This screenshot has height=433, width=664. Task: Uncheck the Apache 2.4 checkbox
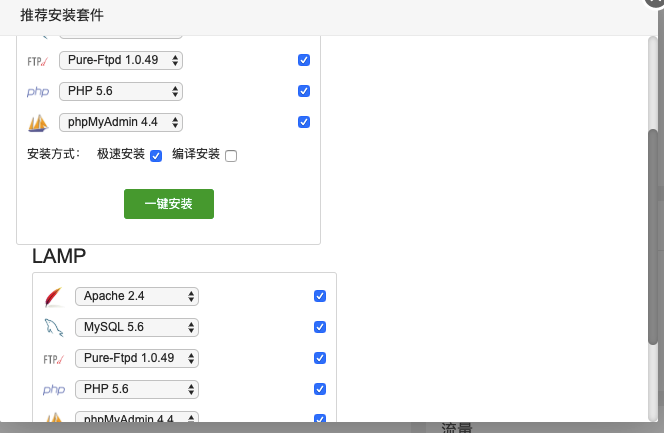[320, 296]
